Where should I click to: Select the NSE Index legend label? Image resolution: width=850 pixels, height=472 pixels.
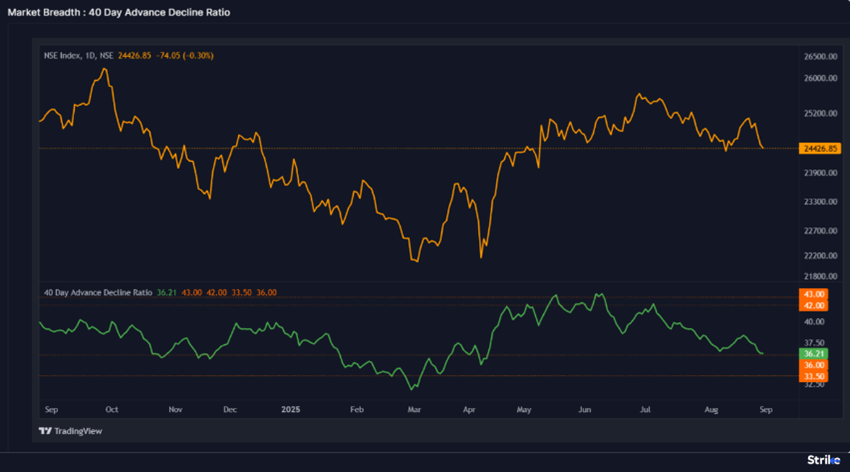78,55
